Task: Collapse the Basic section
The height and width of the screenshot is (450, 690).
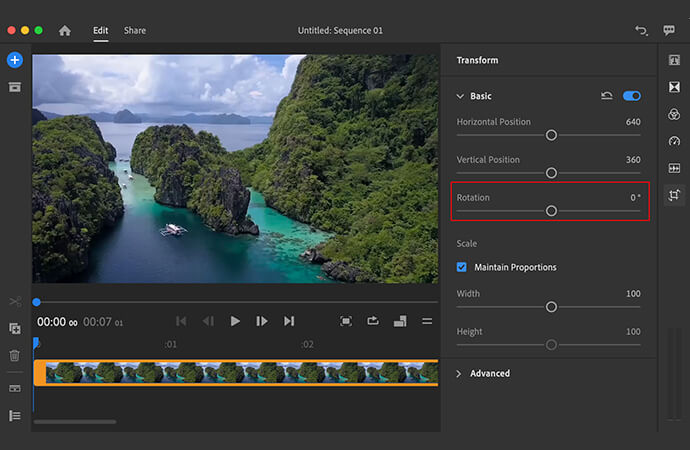Action: click(460, 96)
